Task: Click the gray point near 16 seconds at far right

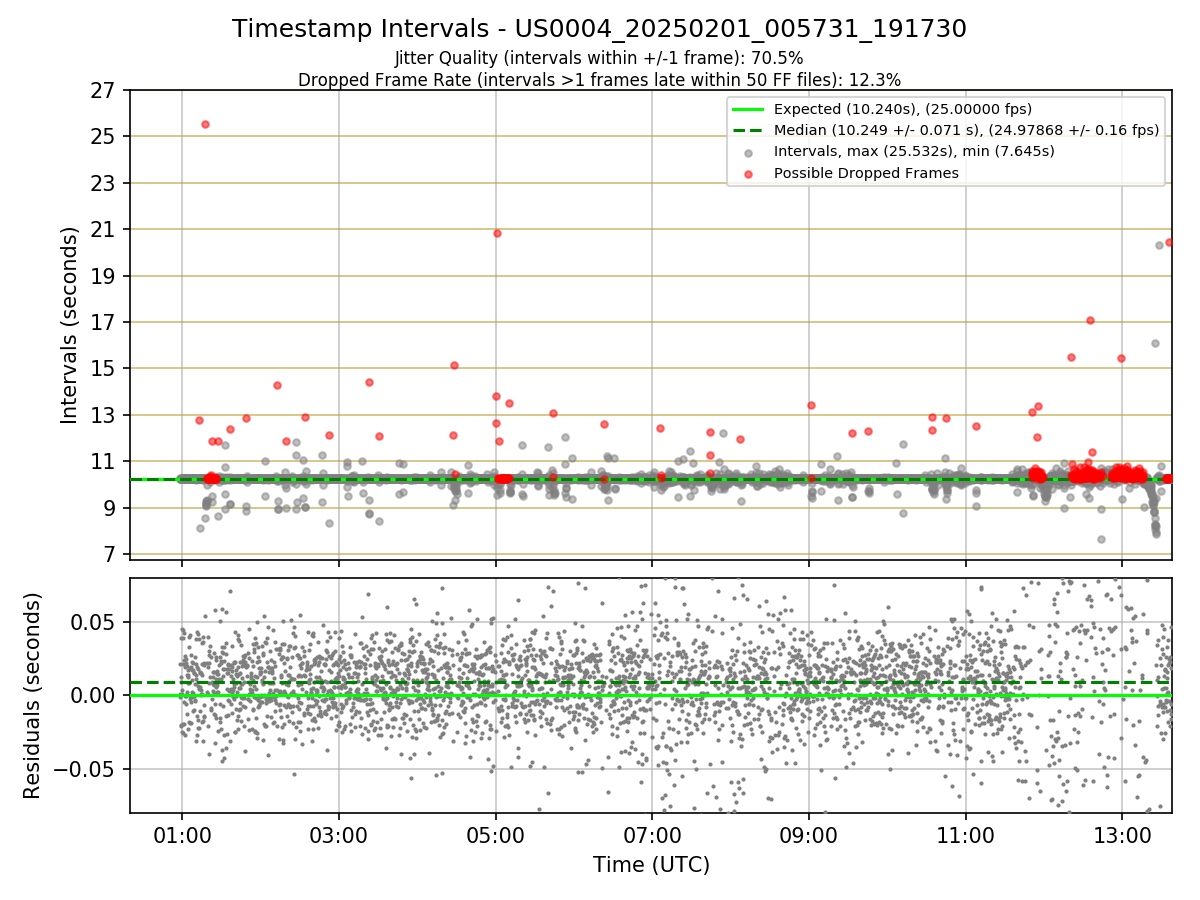Action: pyautogui.click(x=1155, y=343)
